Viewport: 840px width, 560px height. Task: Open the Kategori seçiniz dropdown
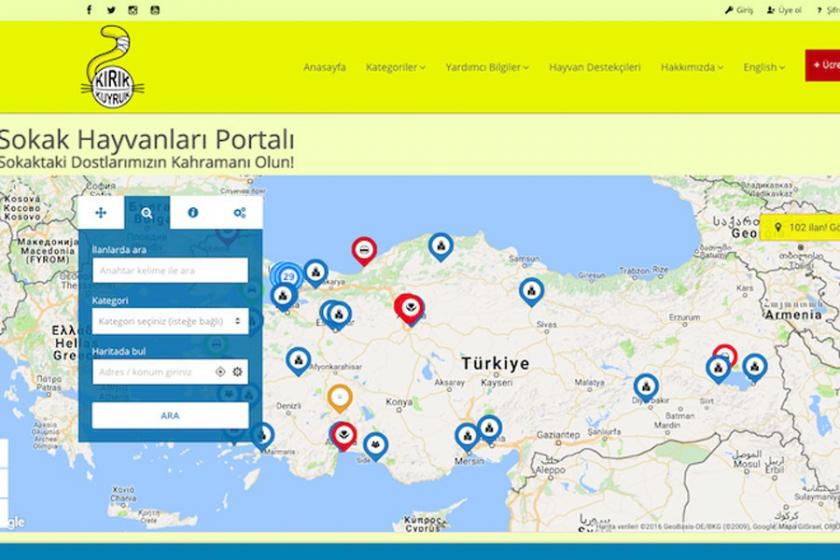[170, 321]
